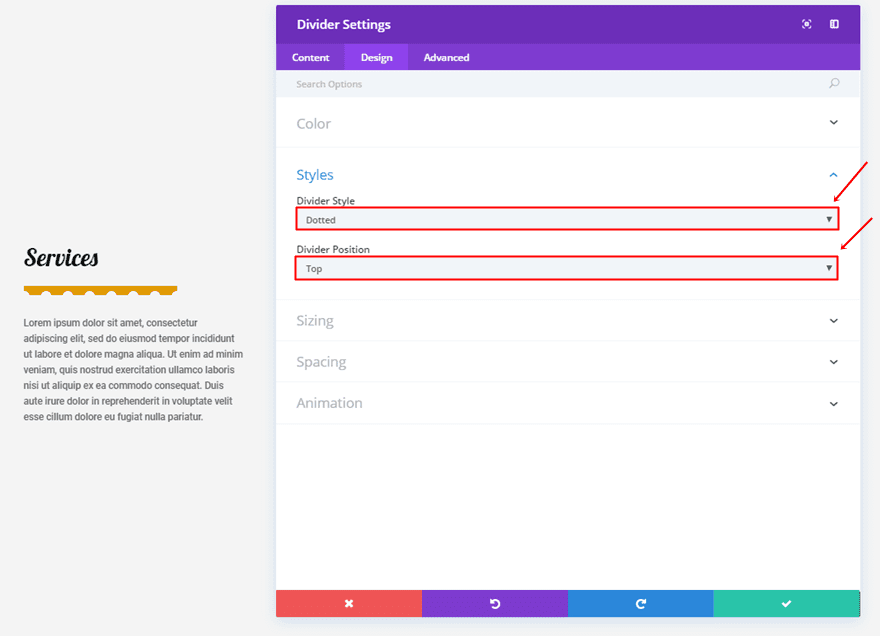Click the Services heading in preview
This screenshot has width=880, height=636.
(61, 258)
